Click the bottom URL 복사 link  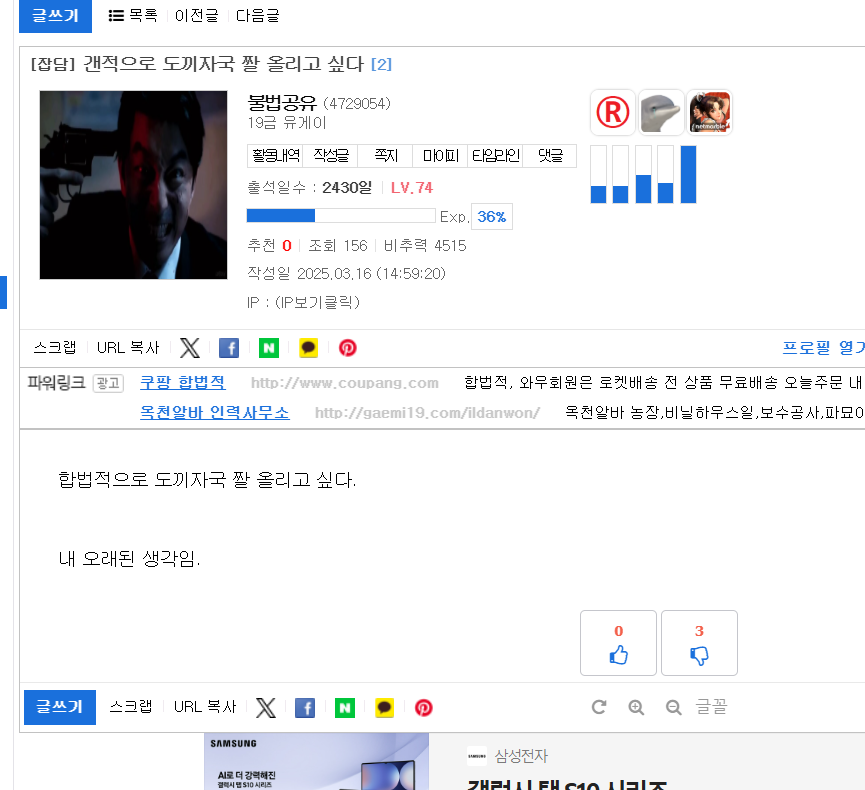(x=205, y=707)
